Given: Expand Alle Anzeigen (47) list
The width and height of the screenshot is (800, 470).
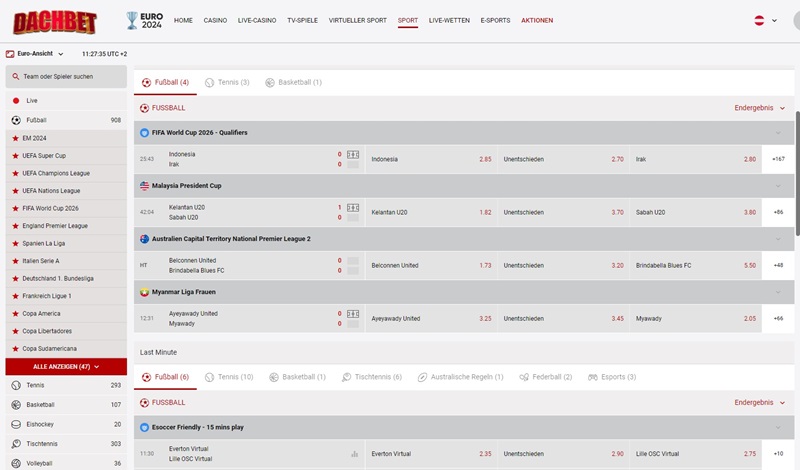Looking at the screenshot, I should [66, 367].
